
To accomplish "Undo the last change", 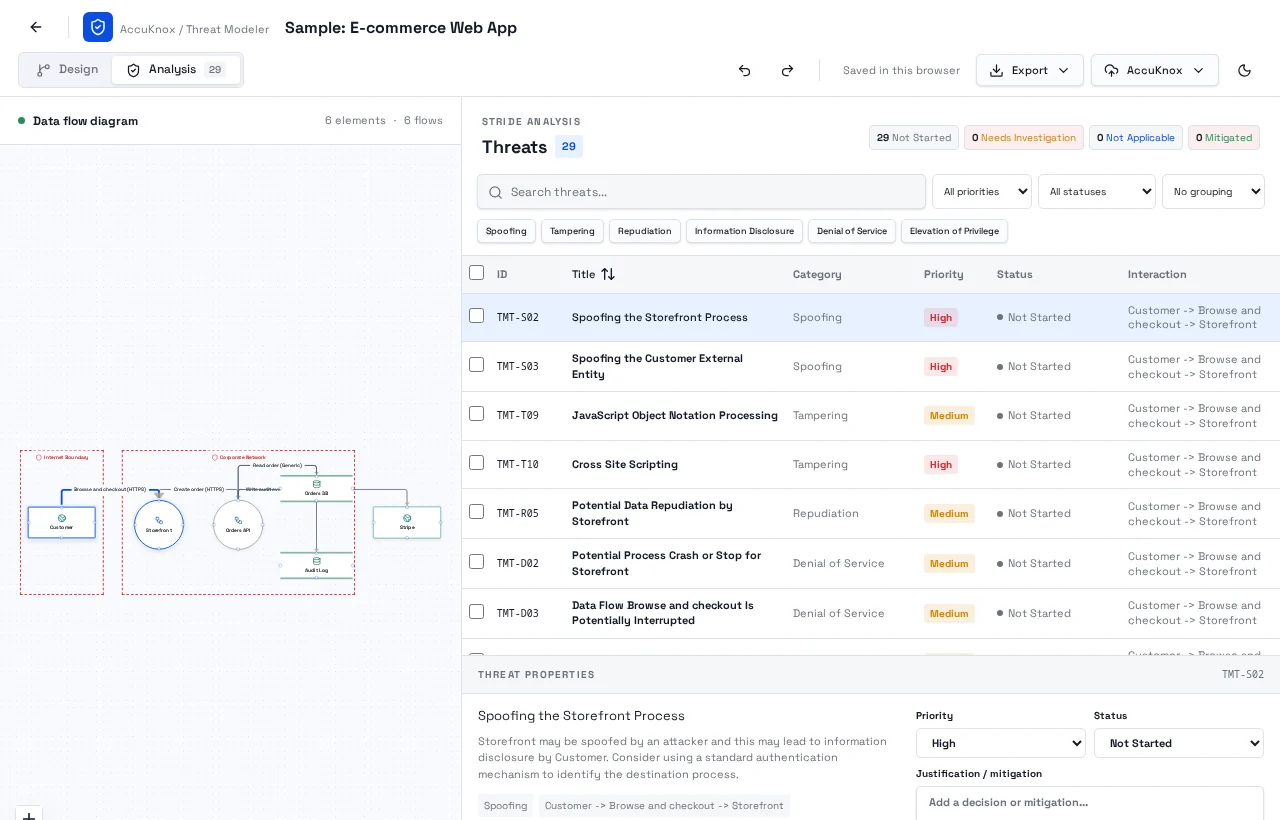I will 744,70.
